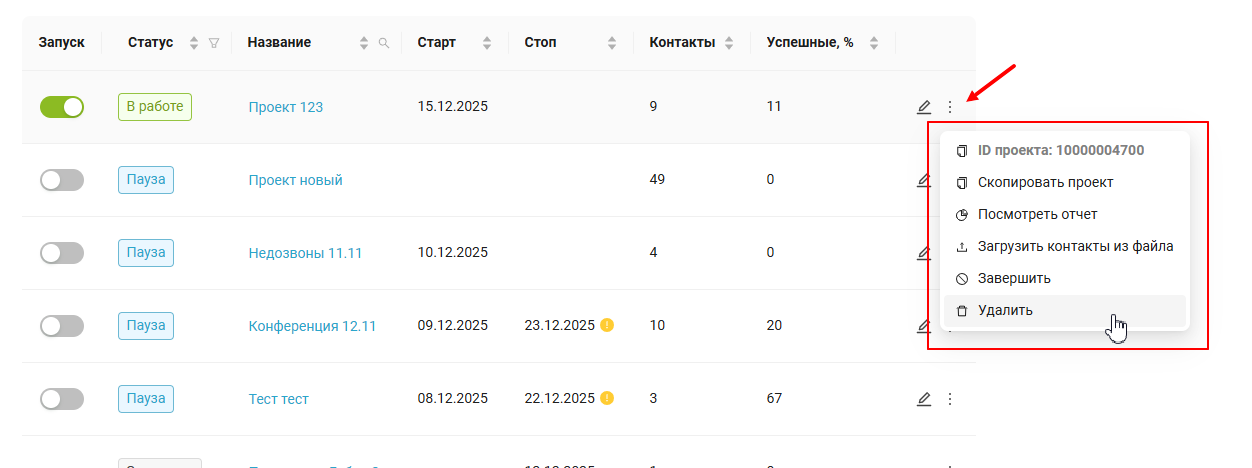Click the edit pencil for Проект 123
Screen dimensions: 1252x468
click(x=923, y=107)
